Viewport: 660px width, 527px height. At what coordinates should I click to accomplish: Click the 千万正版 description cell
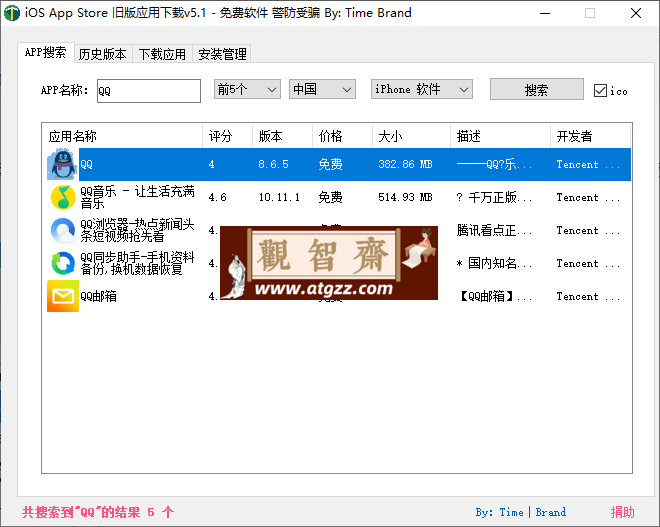click(494, 197)
